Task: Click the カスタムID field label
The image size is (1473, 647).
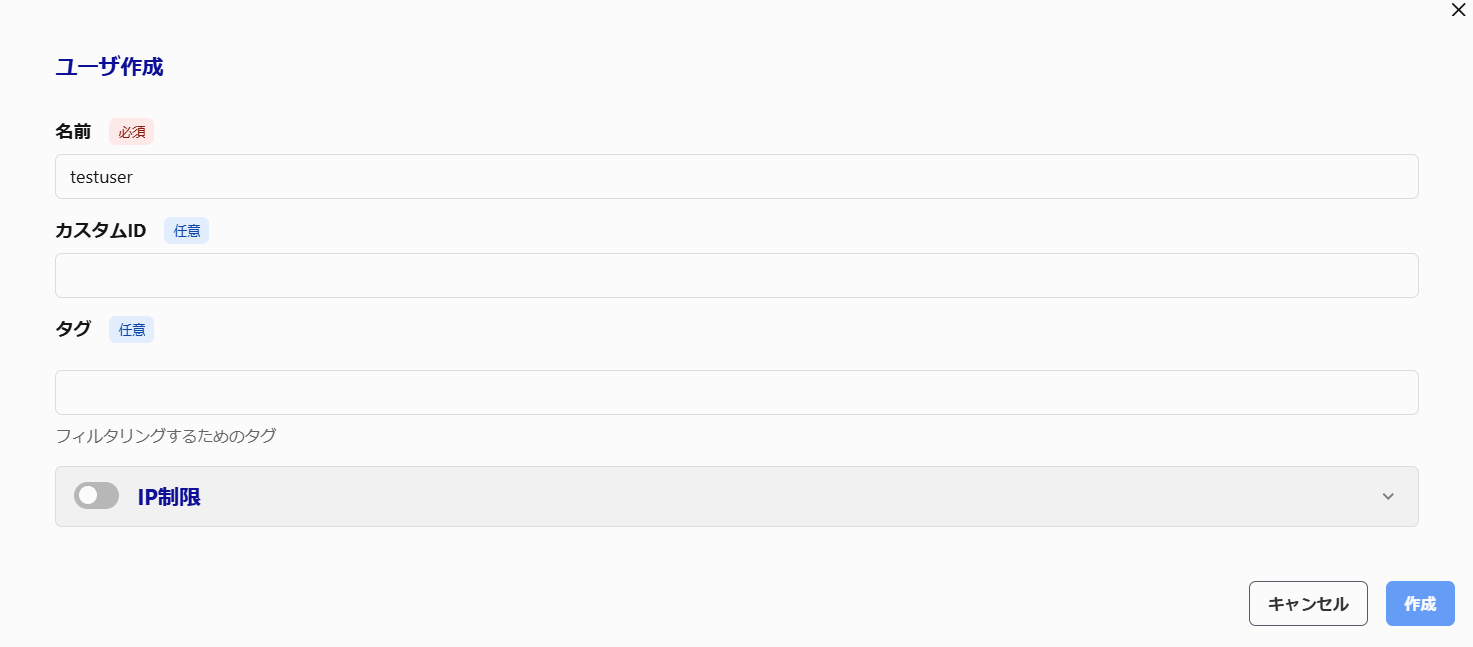Action: click(x=101, y=231)
